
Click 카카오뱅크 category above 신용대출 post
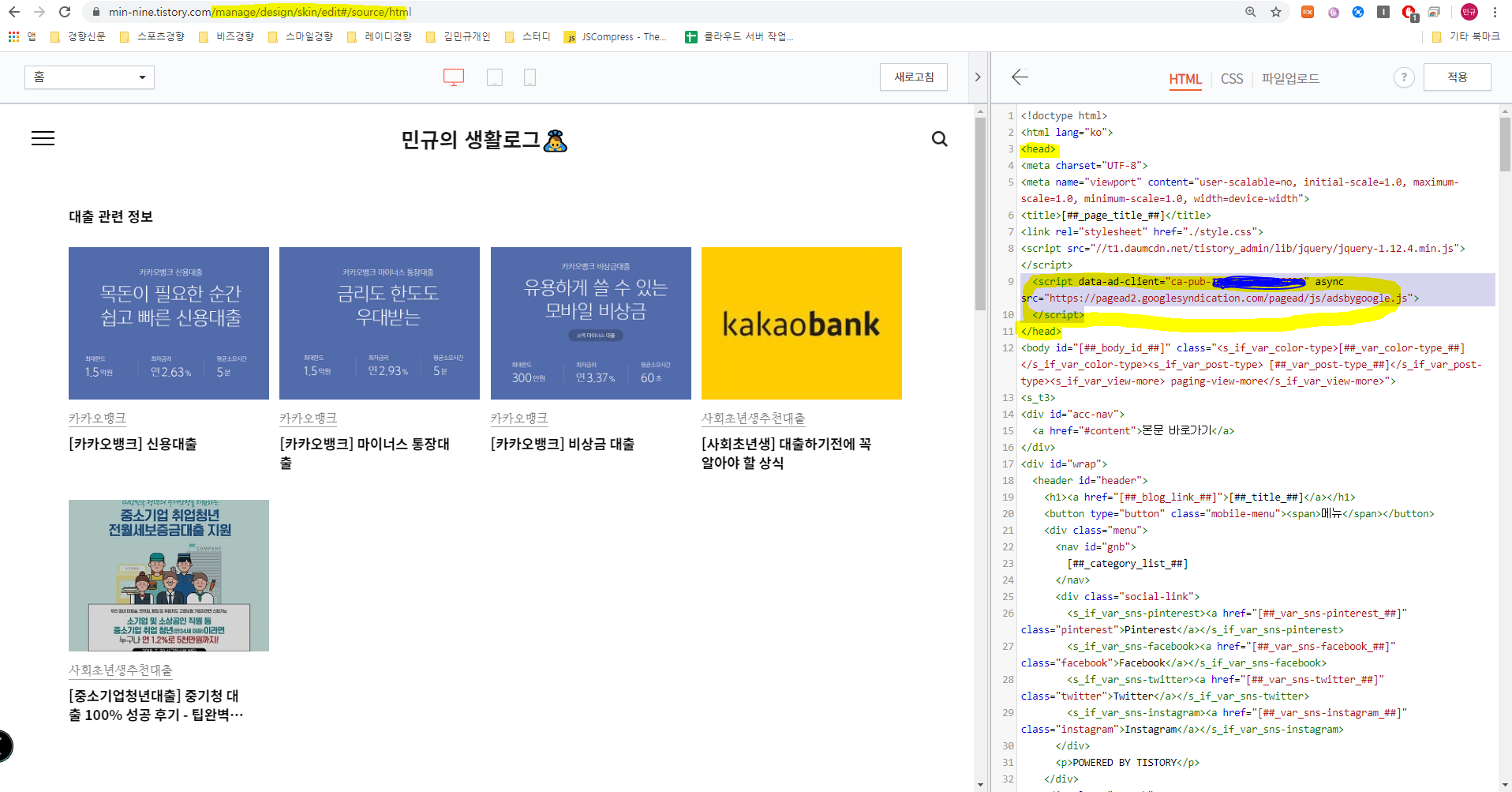(x=97, y=419)
